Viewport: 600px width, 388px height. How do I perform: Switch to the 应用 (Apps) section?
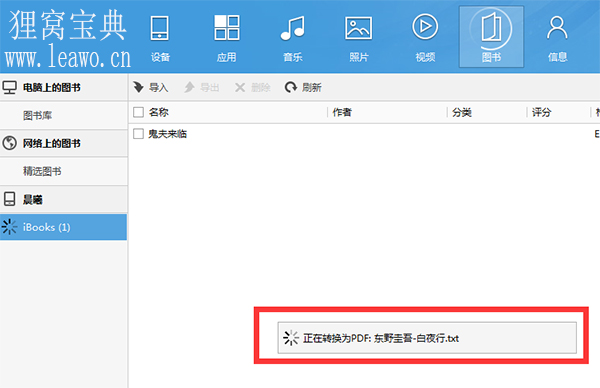pyautogui.click(x=227, y=37)
